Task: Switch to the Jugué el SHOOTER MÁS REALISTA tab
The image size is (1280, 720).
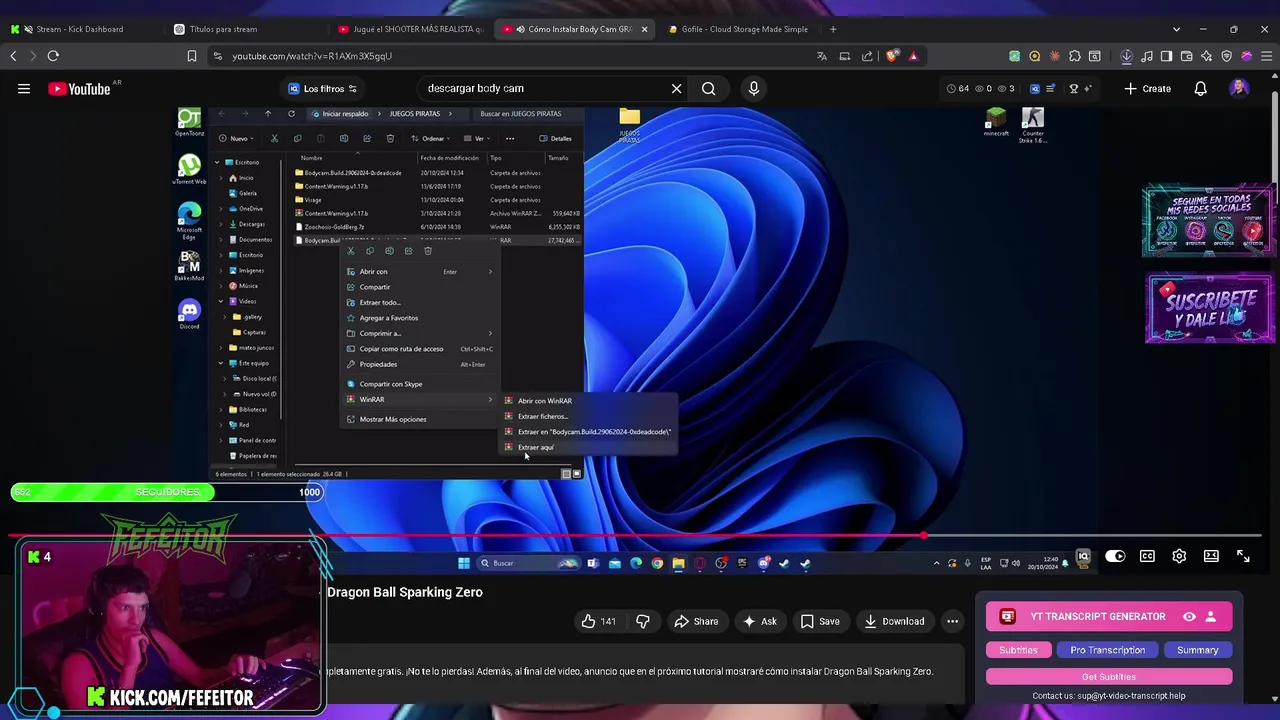Action: coord(410,29)
